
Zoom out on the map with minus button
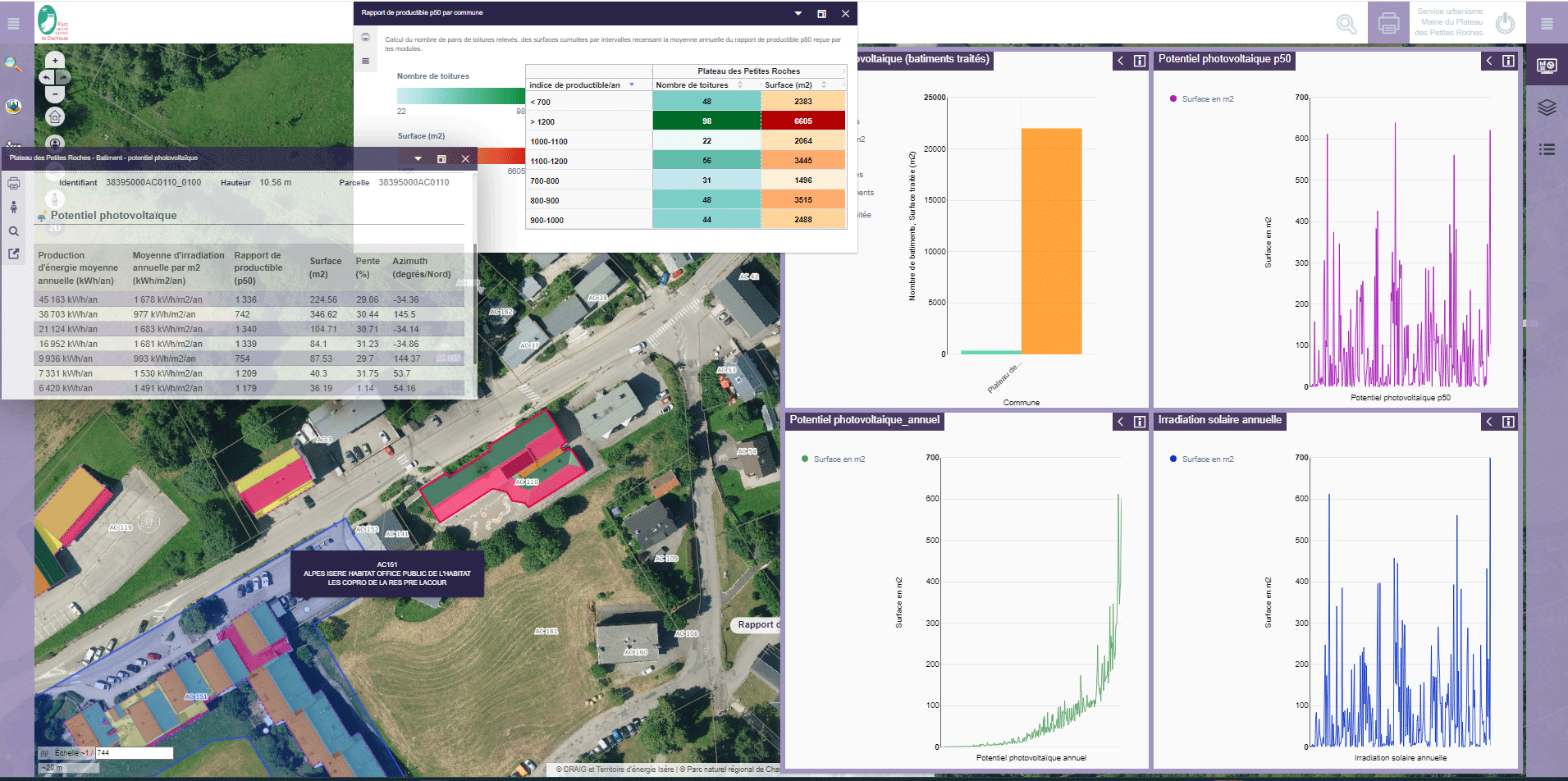pos(55,94)
